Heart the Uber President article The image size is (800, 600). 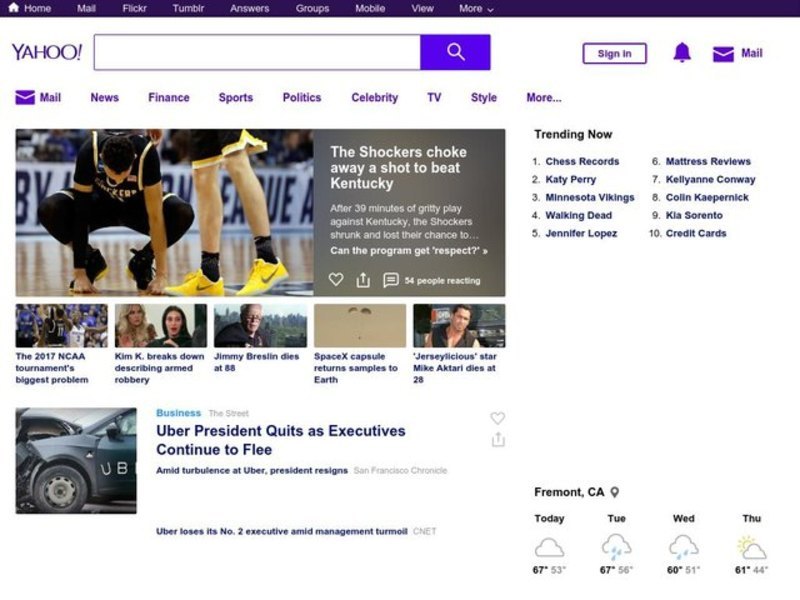click(x=497, y=418)
